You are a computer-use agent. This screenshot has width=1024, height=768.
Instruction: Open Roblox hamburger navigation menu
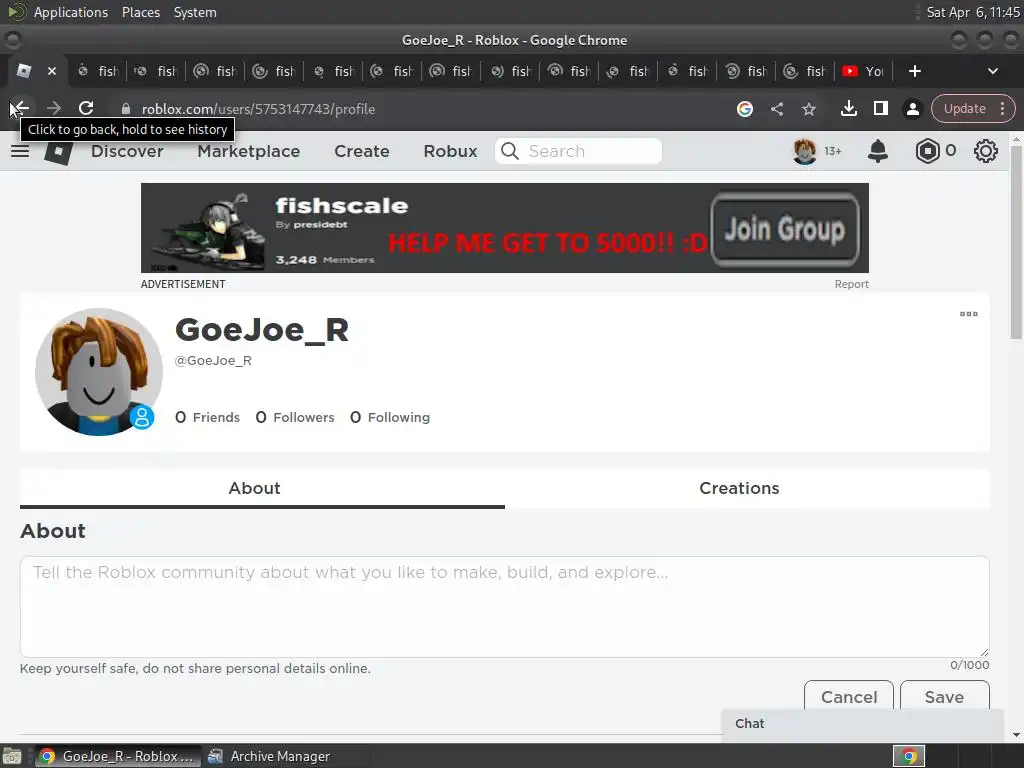(x=20, y=151)
